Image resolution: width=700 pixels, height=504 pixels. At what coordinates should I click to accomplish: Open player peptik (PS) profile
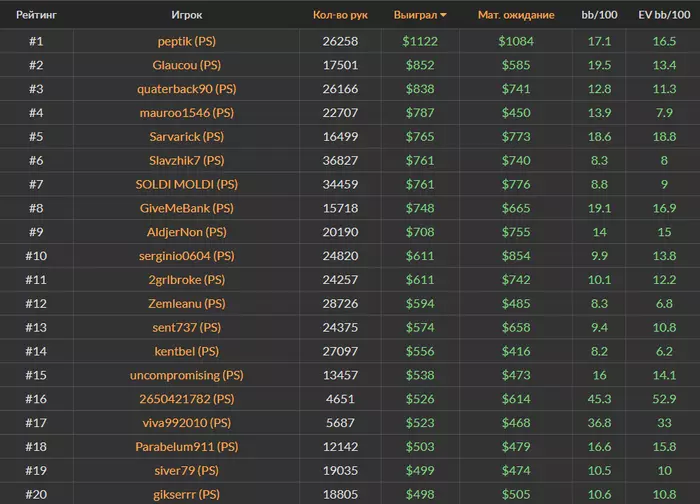tap(187, 41)
